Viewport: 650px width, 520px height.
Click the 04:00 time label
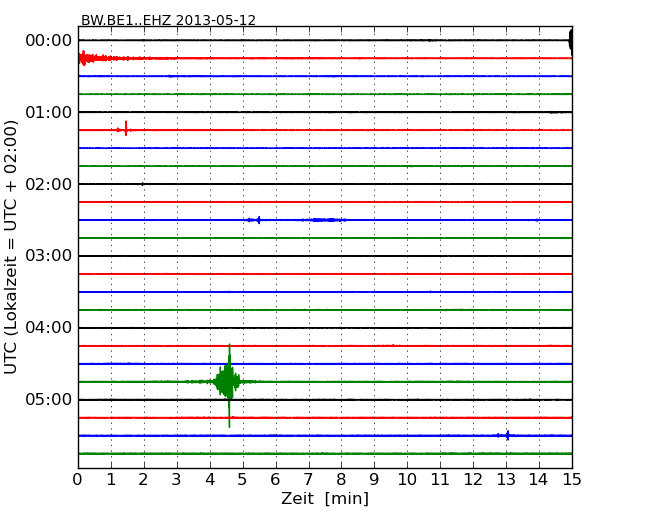49,328
